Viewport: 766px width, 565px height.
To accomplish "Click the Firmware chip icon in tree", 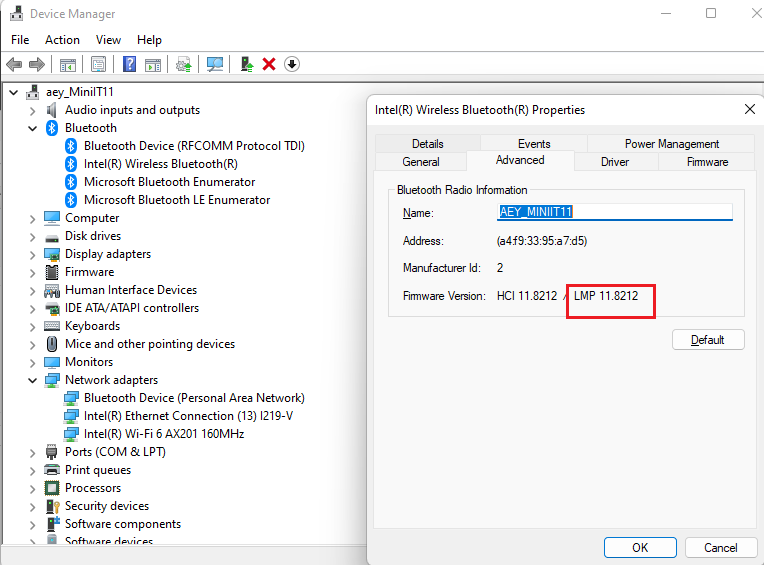I will tap(52, 272).
